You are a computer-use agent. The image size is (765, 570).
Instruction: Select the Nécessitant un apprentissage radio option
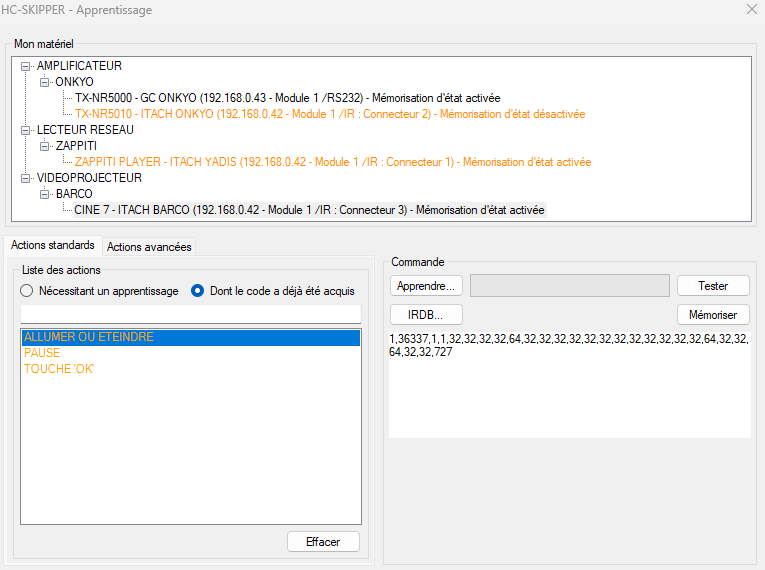[x=100, y=291]
